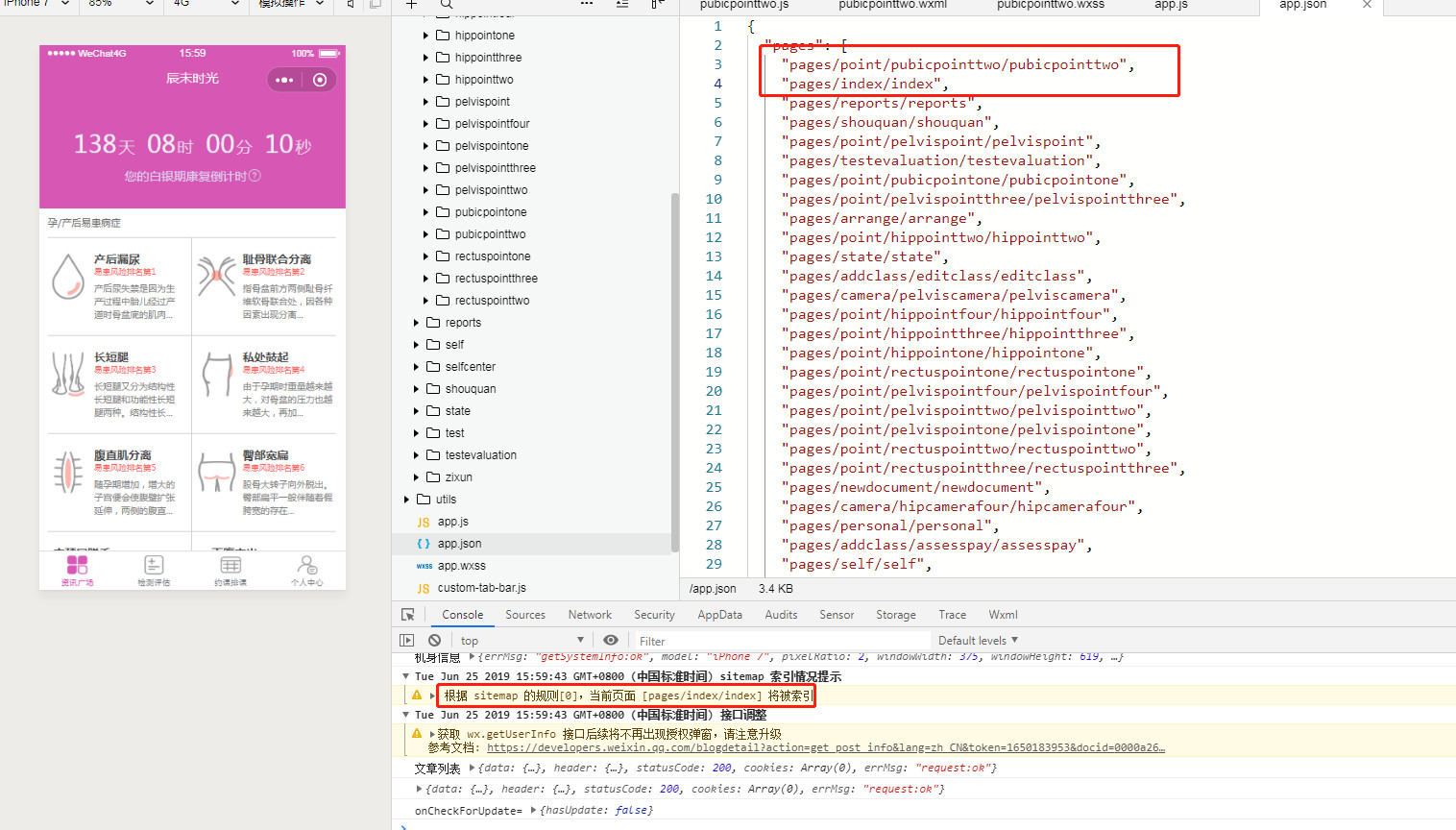Screen dimensions: 1456x830
Task: Click 腹直肌分离 card
Action: pos(118,482)
